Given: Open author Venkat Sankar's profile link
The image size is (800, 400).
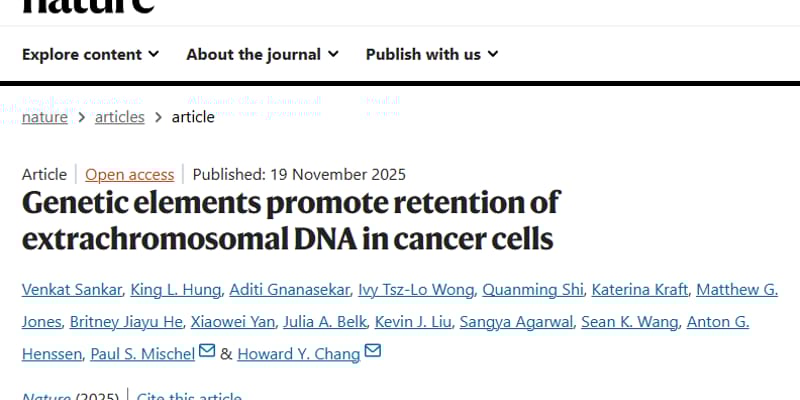Looking at the screenshot, I should point(72,290).
